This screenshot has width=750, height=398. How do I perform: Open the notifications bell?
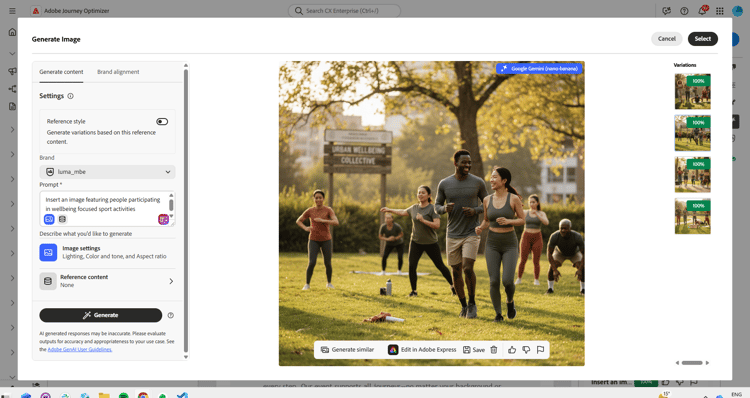(702, 11)
